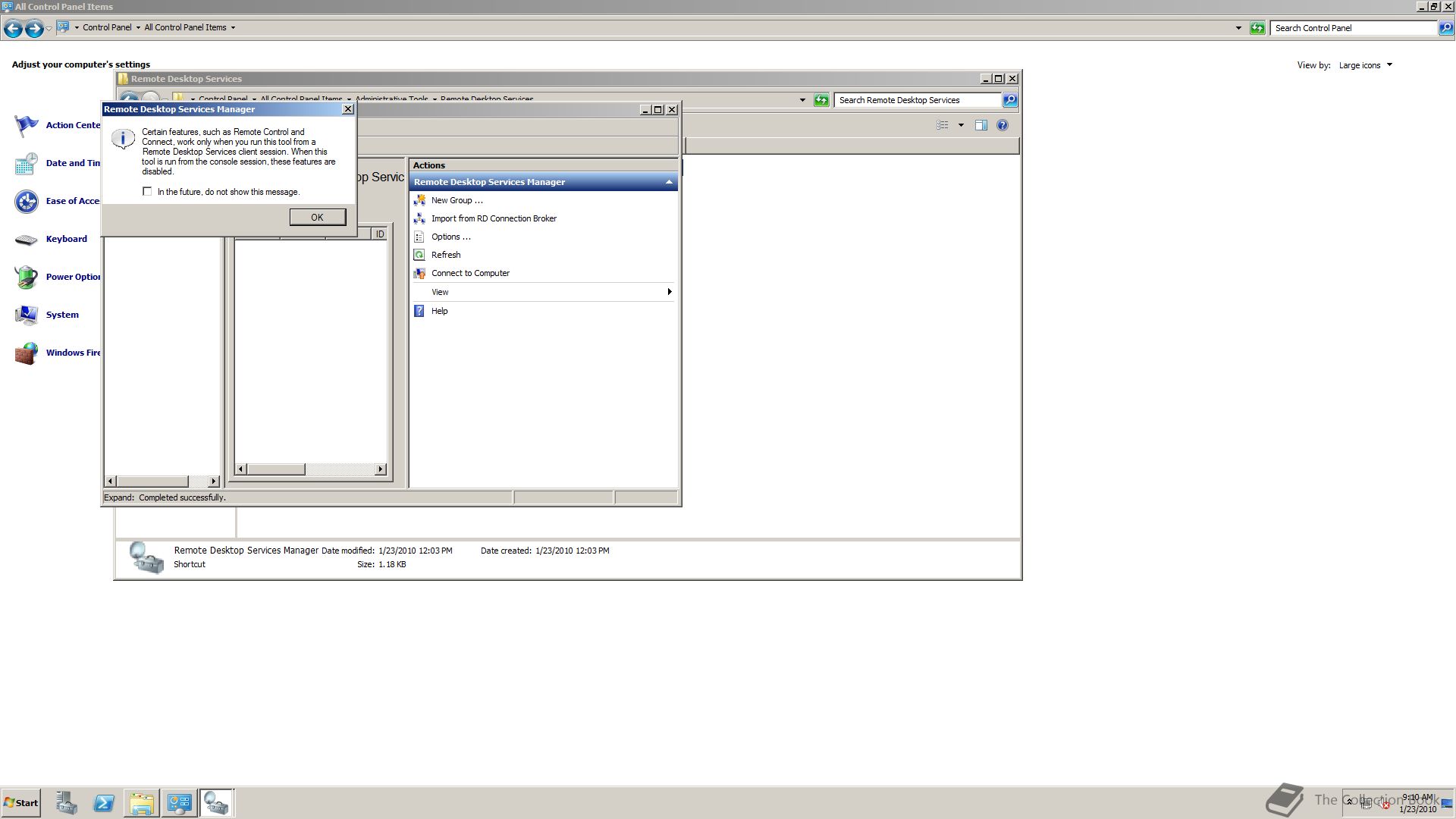Click the Control Panel search field
This screenshot has height=819, width=1456.
[1354, 28]
